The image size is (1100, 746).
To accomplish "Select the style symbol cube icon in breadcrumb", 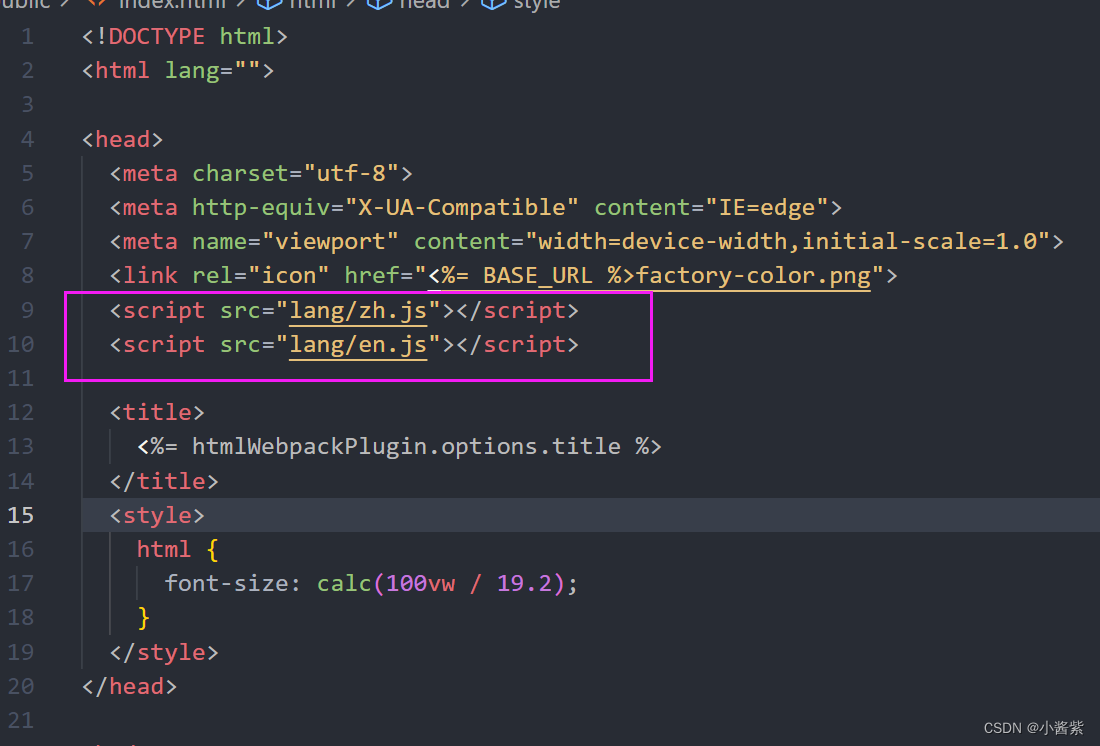I will coord(493,5).
